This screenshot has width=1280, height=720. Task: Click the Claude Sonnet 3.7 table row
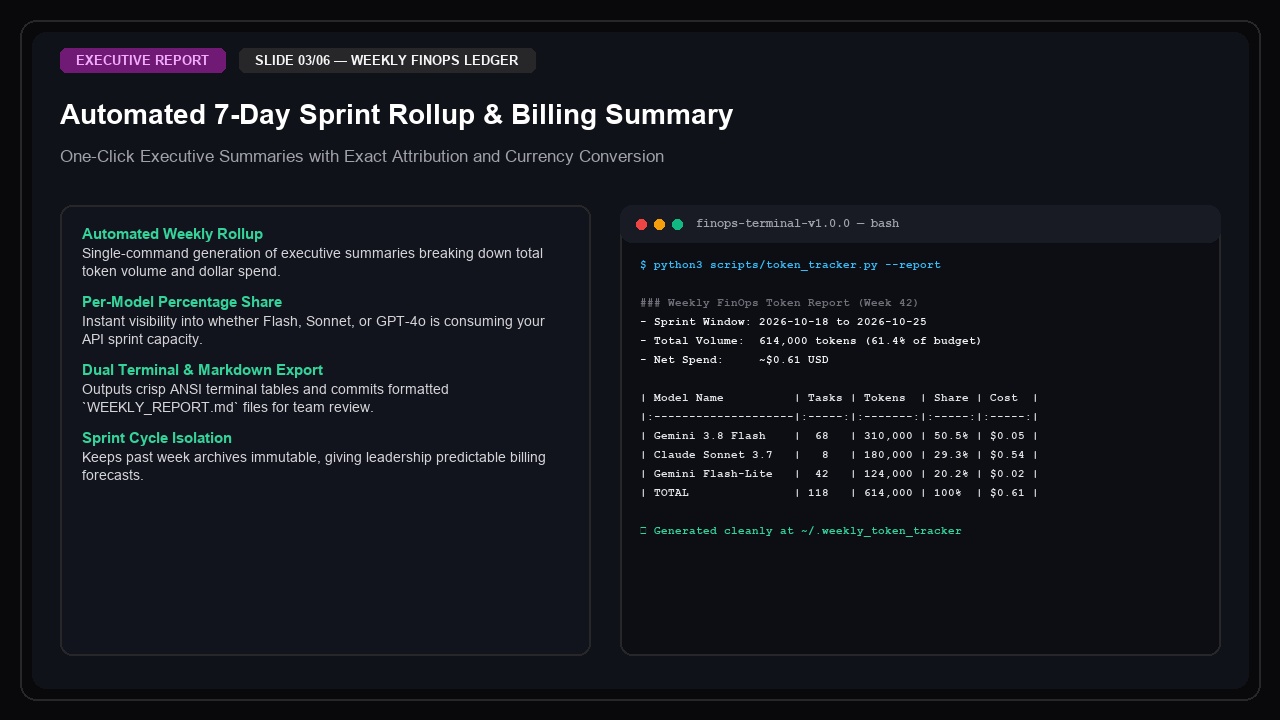[839, 455]
